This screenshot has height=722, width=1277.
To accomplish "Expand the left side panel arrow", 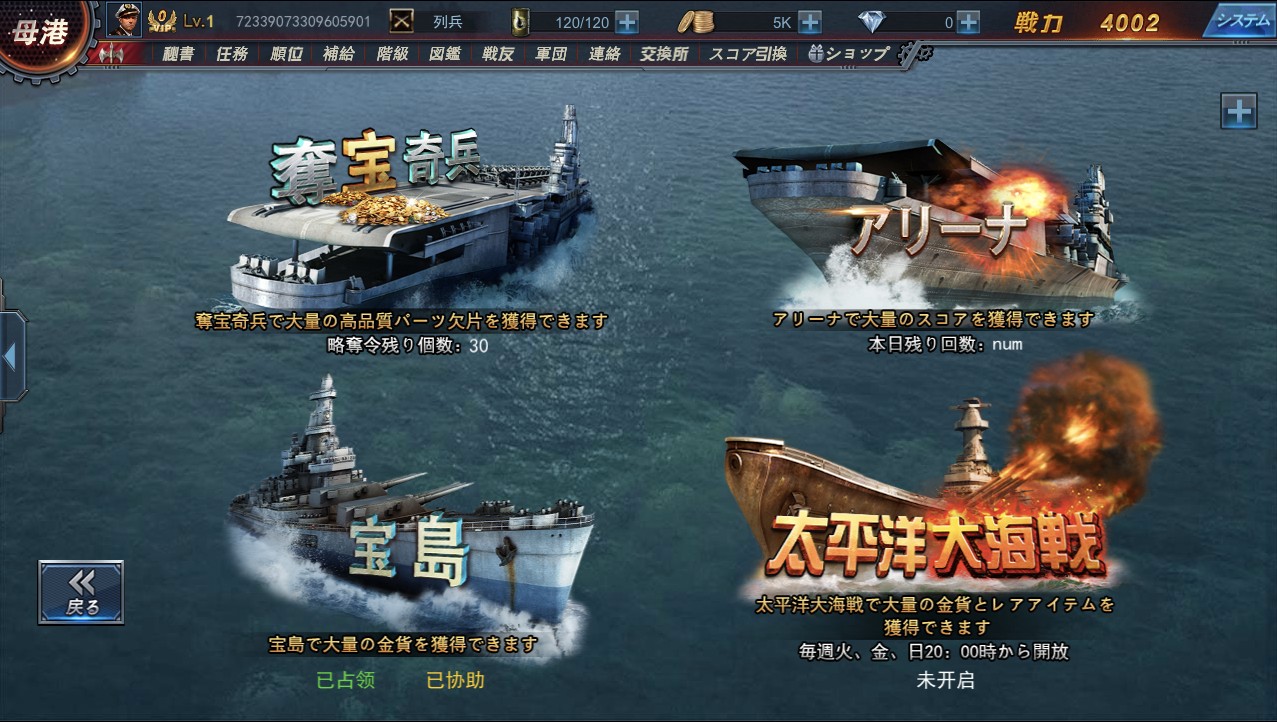I will coord(11,357).
